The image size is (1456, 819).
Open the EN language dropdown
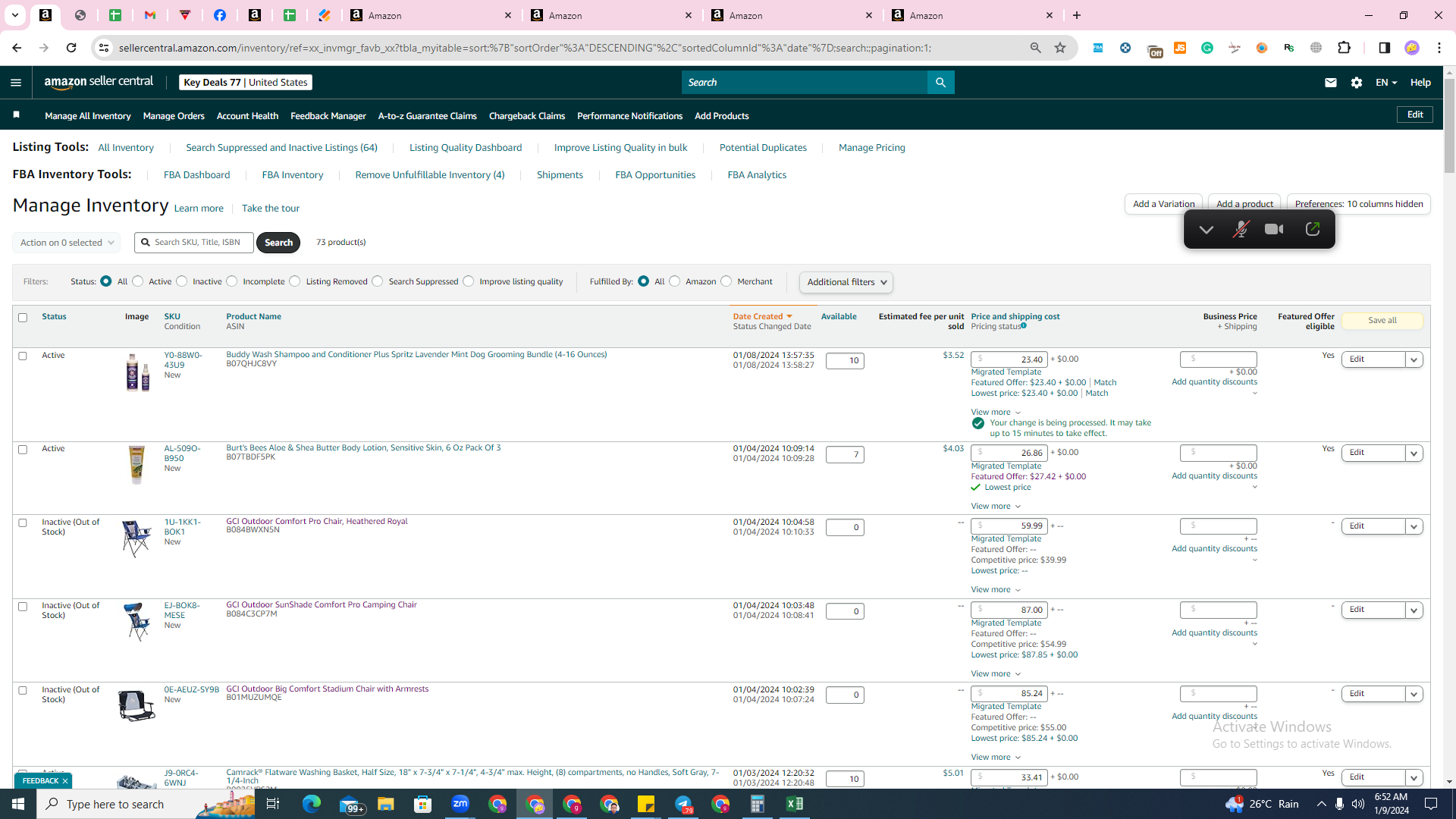point(1386,83)
